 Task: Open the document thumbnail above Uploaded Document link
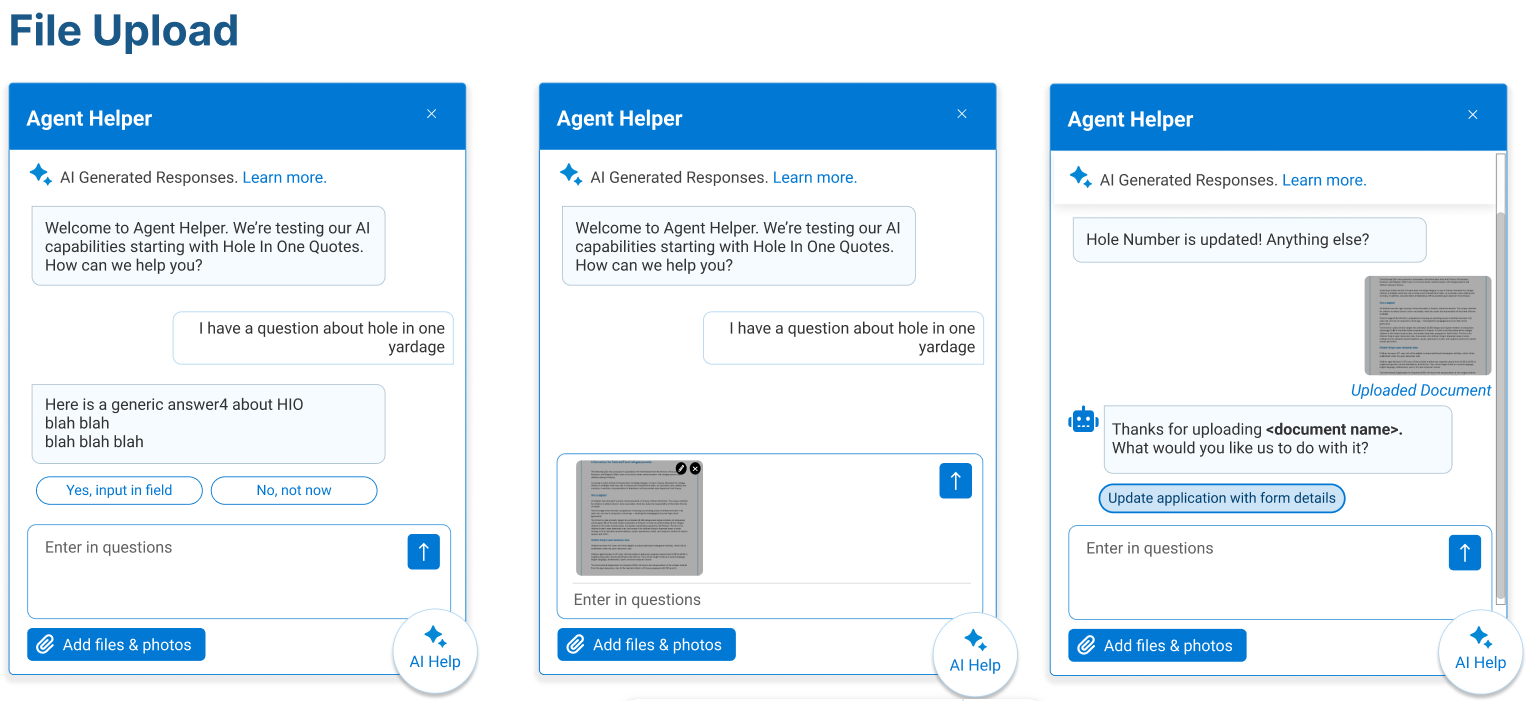(x=1428, y=325)
